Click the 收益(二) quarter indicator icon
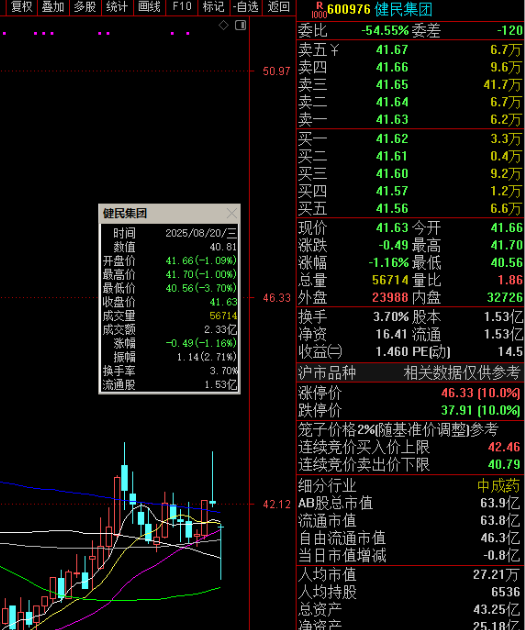 (x=335, y=352)
